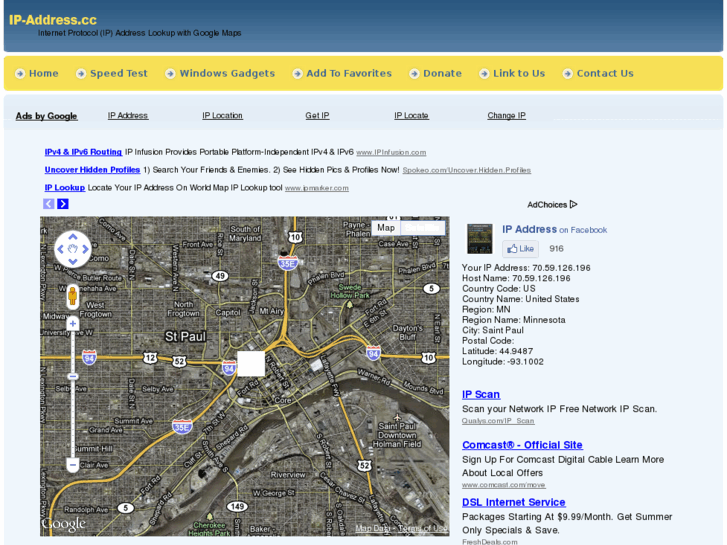This screenshot has width=727, height=545.
Task: Visit www.IPInfusion.com link
Action: [x=391, y=152]
